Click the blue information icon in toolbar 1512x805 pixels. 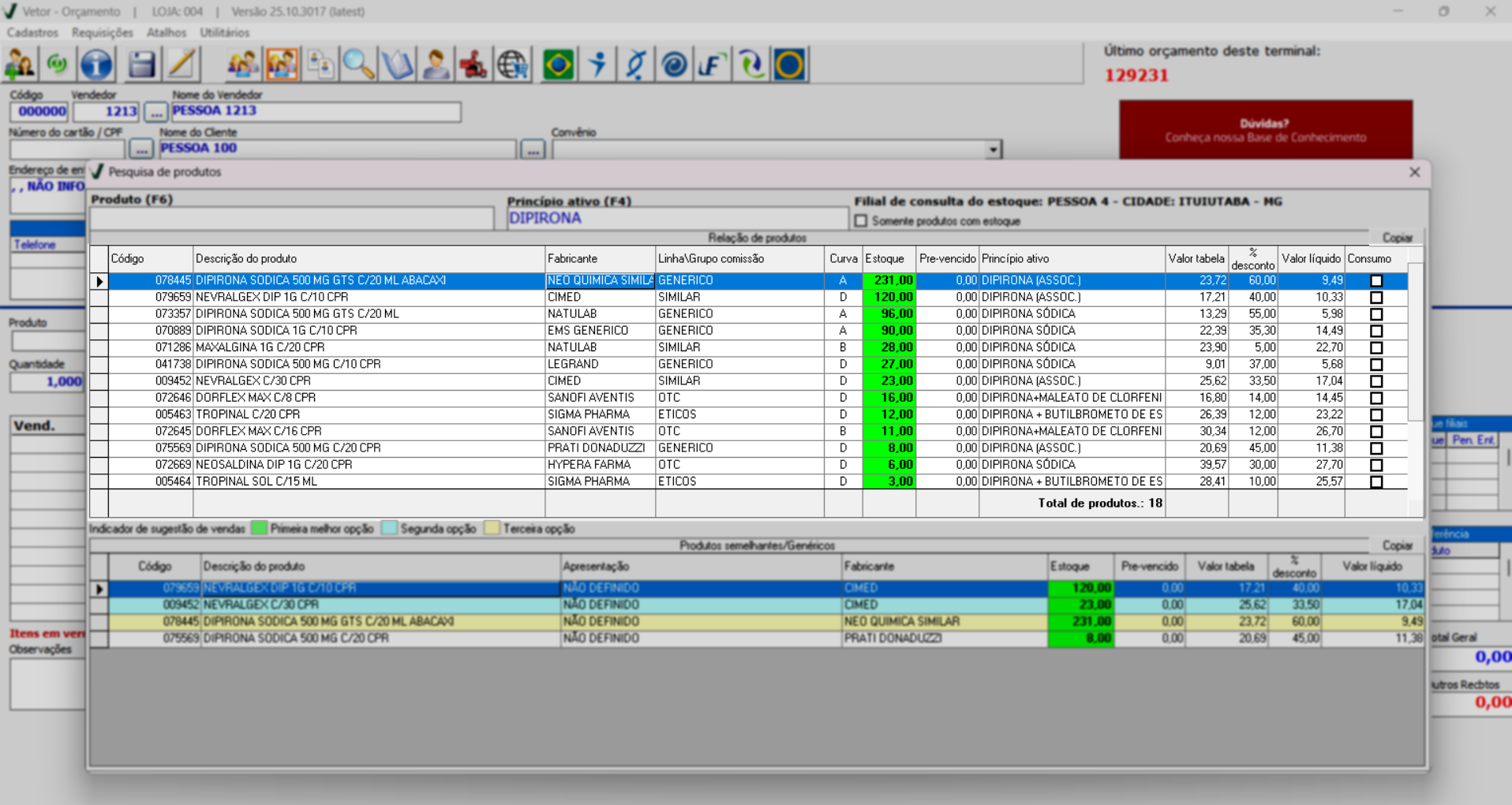tap(96, 65)
